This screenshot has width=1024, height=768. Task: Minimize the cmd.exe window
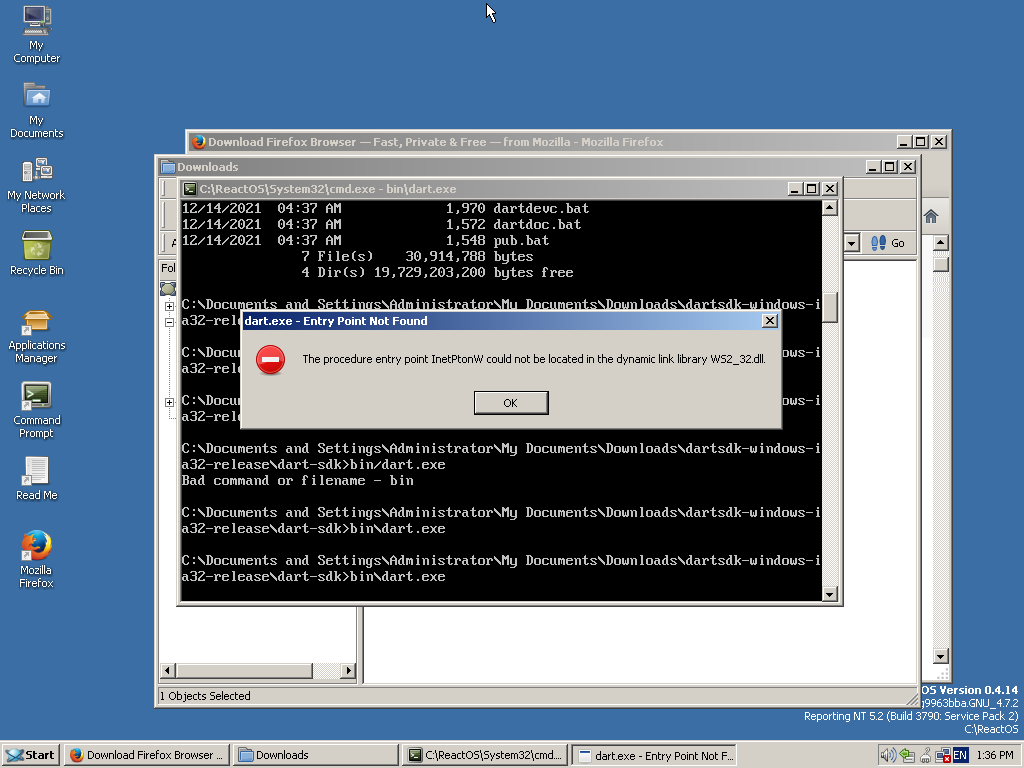pyautogui.click(x=794, y=189)
